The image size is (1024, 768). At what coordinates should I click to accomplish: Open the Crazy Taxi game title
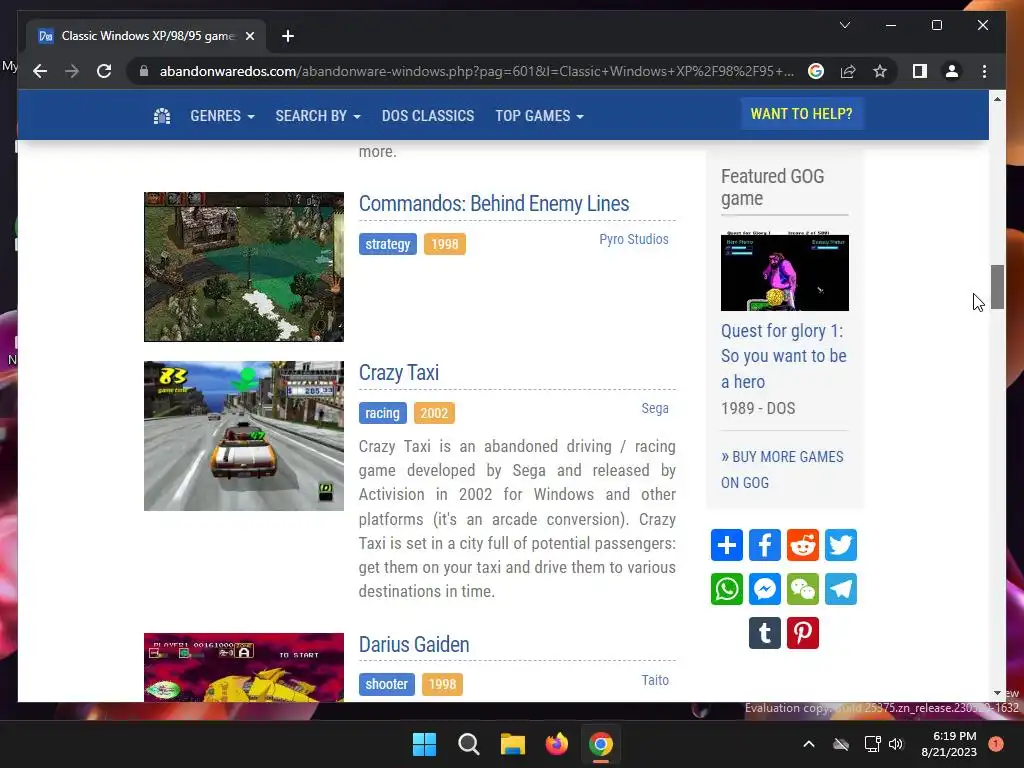click(398, 373)
